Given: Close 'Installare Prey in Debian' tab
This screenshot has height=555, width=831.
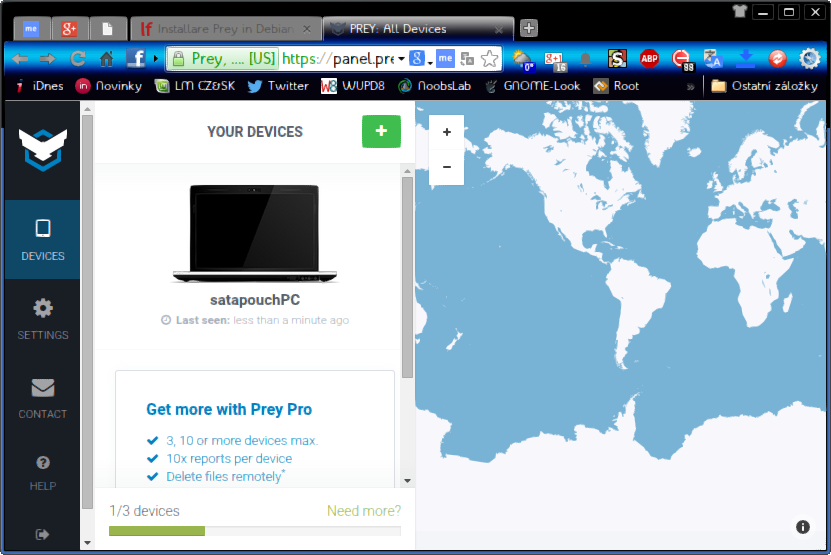Looking at the screenshot, I should [307, 29].
